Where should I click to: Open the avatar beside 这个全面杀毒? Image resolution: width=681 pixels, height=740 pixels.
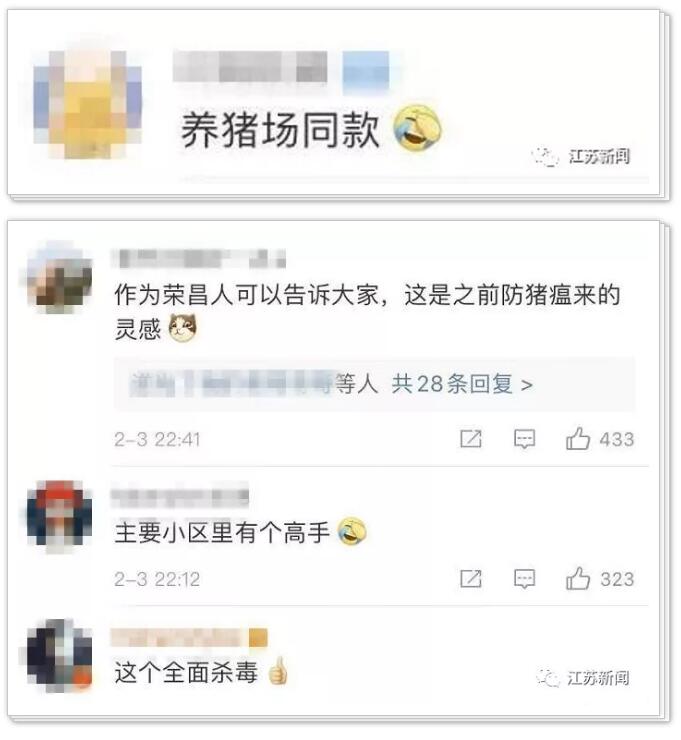coord(59,656)
